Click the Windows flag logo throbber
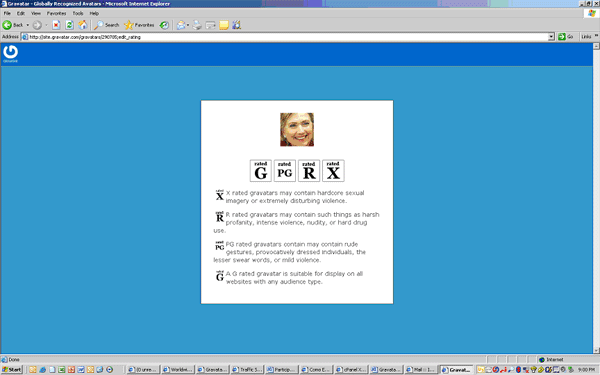The height and width of the screenshot is (375, 600). (x=592, y=13)
